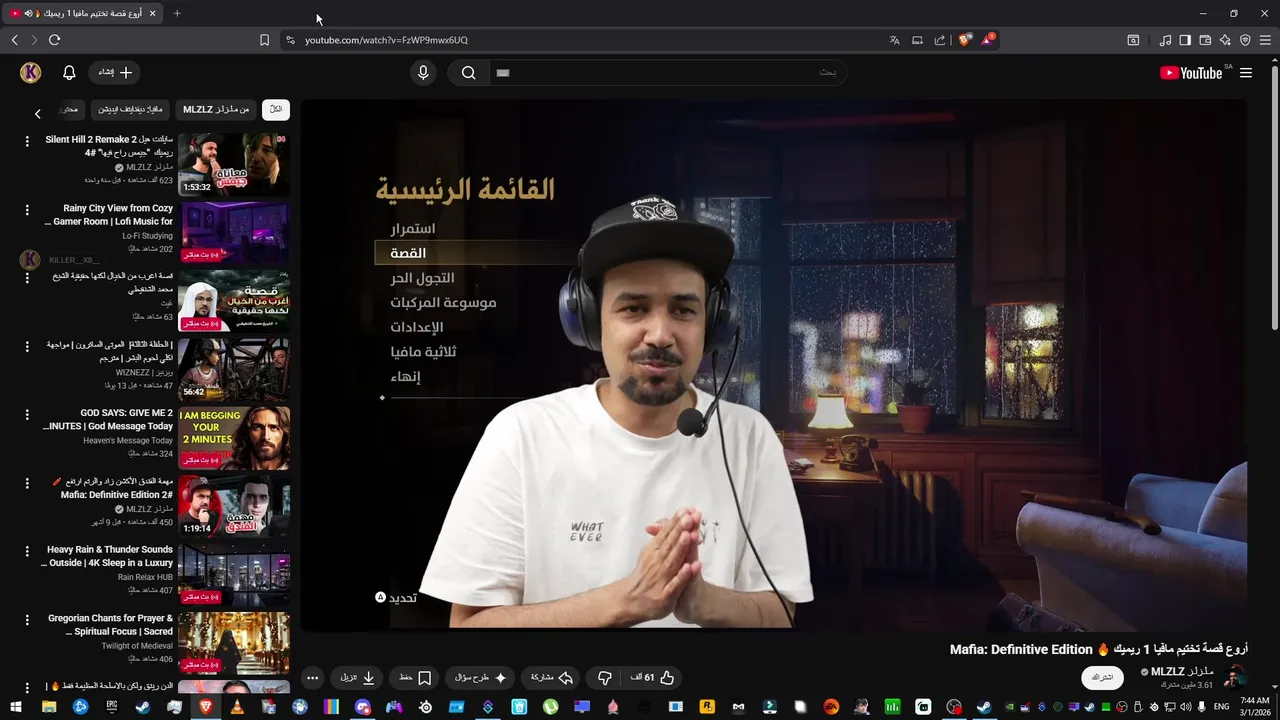Screen dimensions: 1280x720
Task: Open options menu for WIZNEZZ video
Action: click(x=27, y=346)
